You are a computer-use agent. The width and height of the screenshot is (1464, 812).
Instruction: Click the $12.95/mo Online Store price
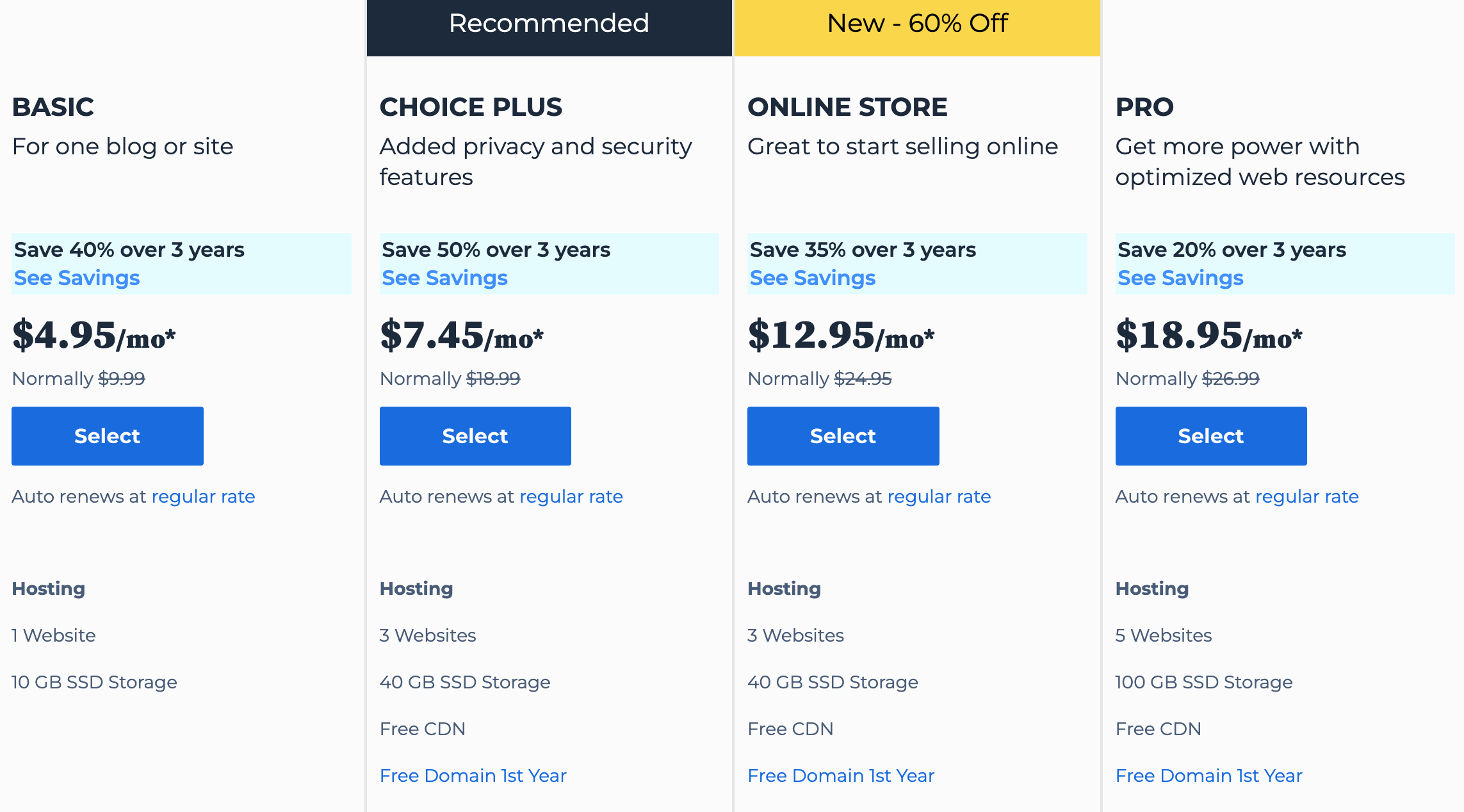(x=841, y=336)
